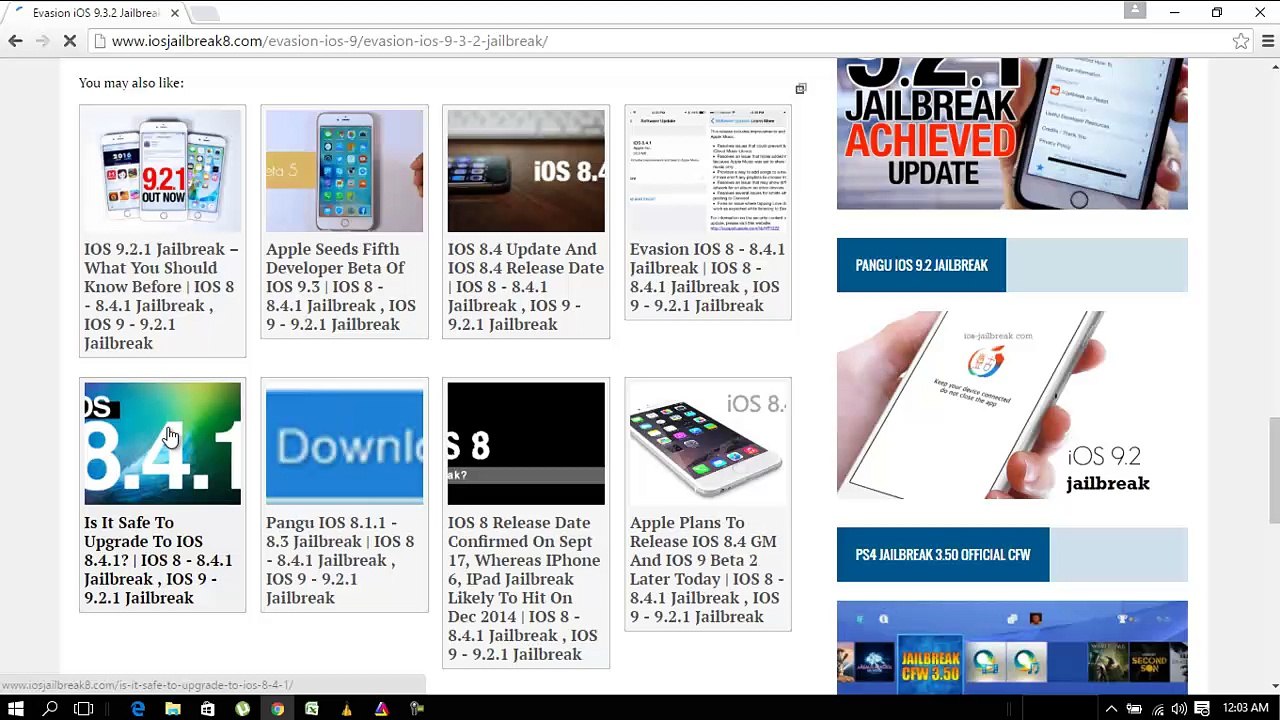Open 'IOS 9.2.1 Jailbreak – What You Should Know' link
This screenshot has width=1280, height=720.
tap(162, 296)
